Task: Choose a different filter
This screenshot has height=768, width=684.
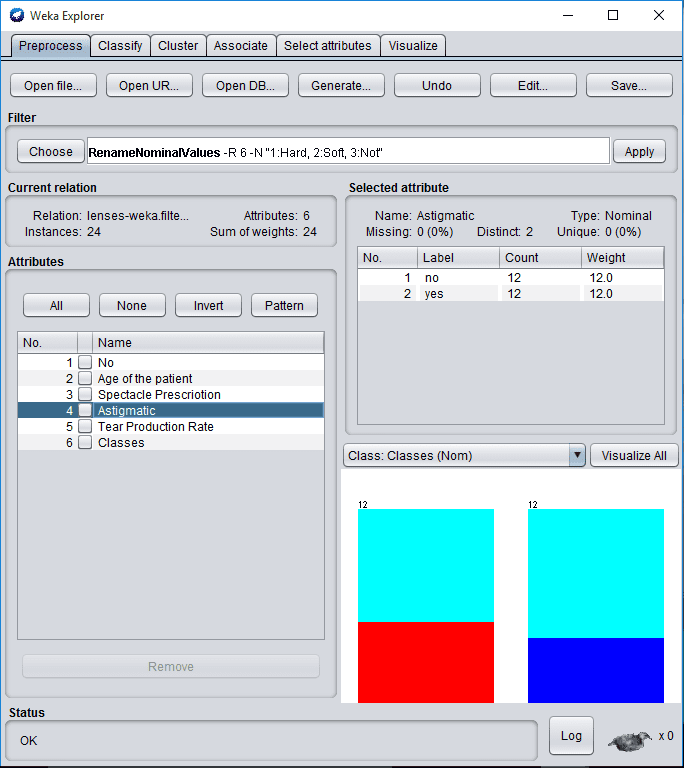Action: click(x=50, y=151)
